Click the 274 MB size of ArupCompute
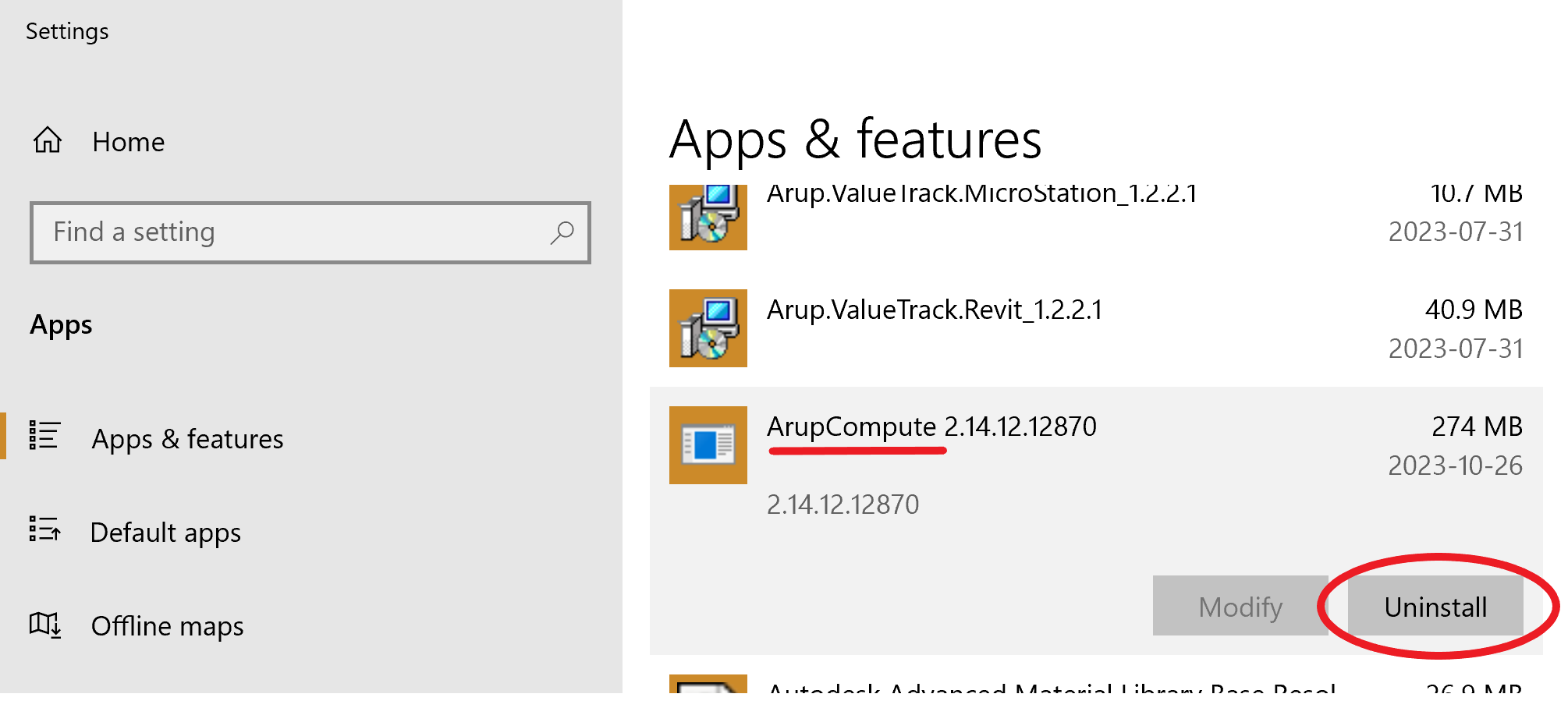This screenshot has width=1568, height=708. click(x=1477, y=427)
